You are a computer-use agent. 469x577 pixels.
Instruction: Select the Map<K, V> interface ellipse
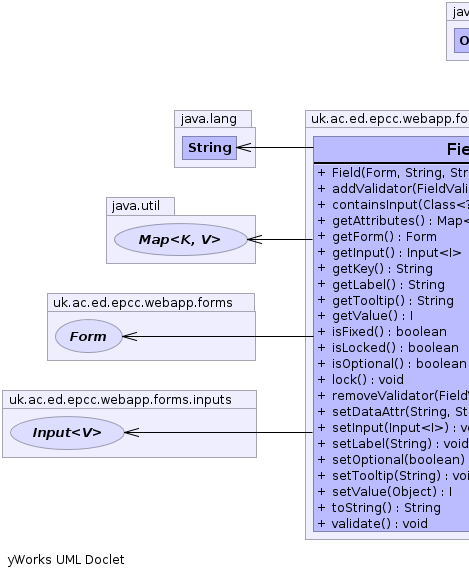(180, 240)
